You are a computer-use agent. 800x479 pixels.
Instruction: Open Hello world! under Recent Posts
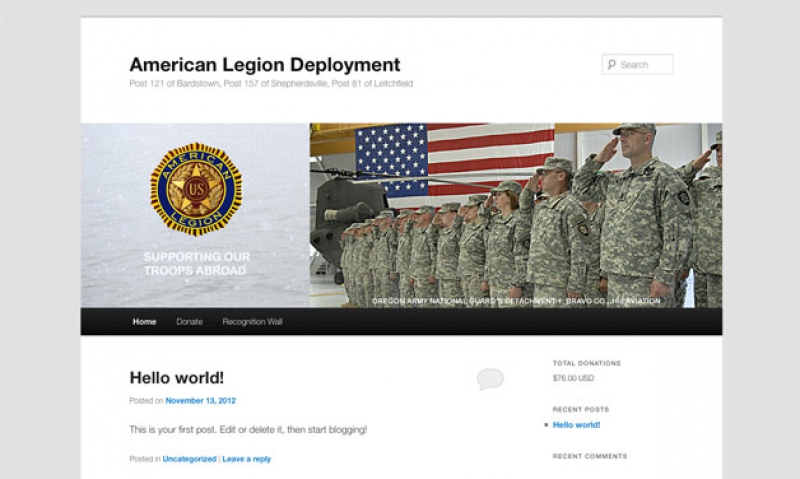(x=577, y=425)
